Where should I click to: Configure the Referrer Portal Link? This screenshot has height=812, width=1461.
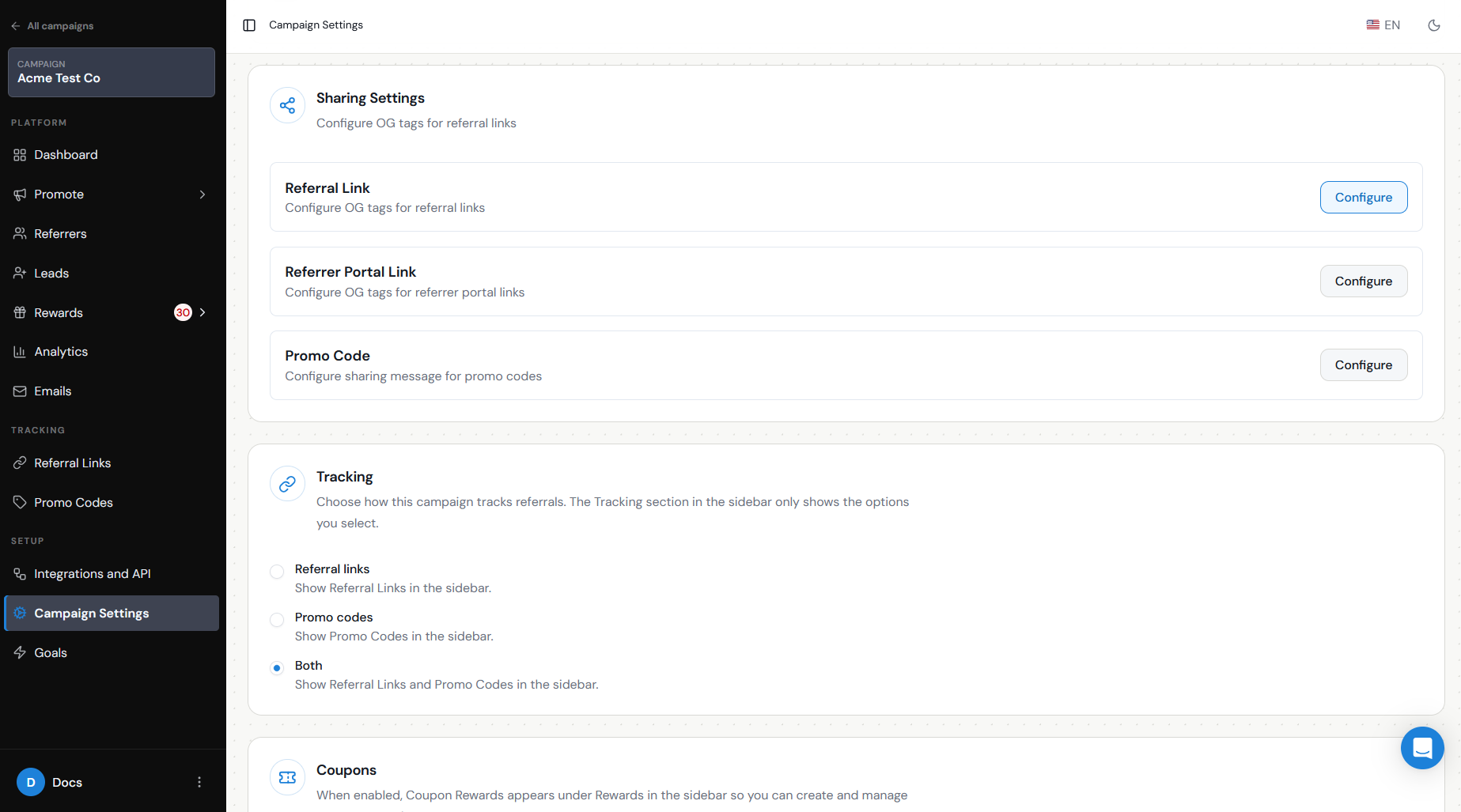(1364, 281)
